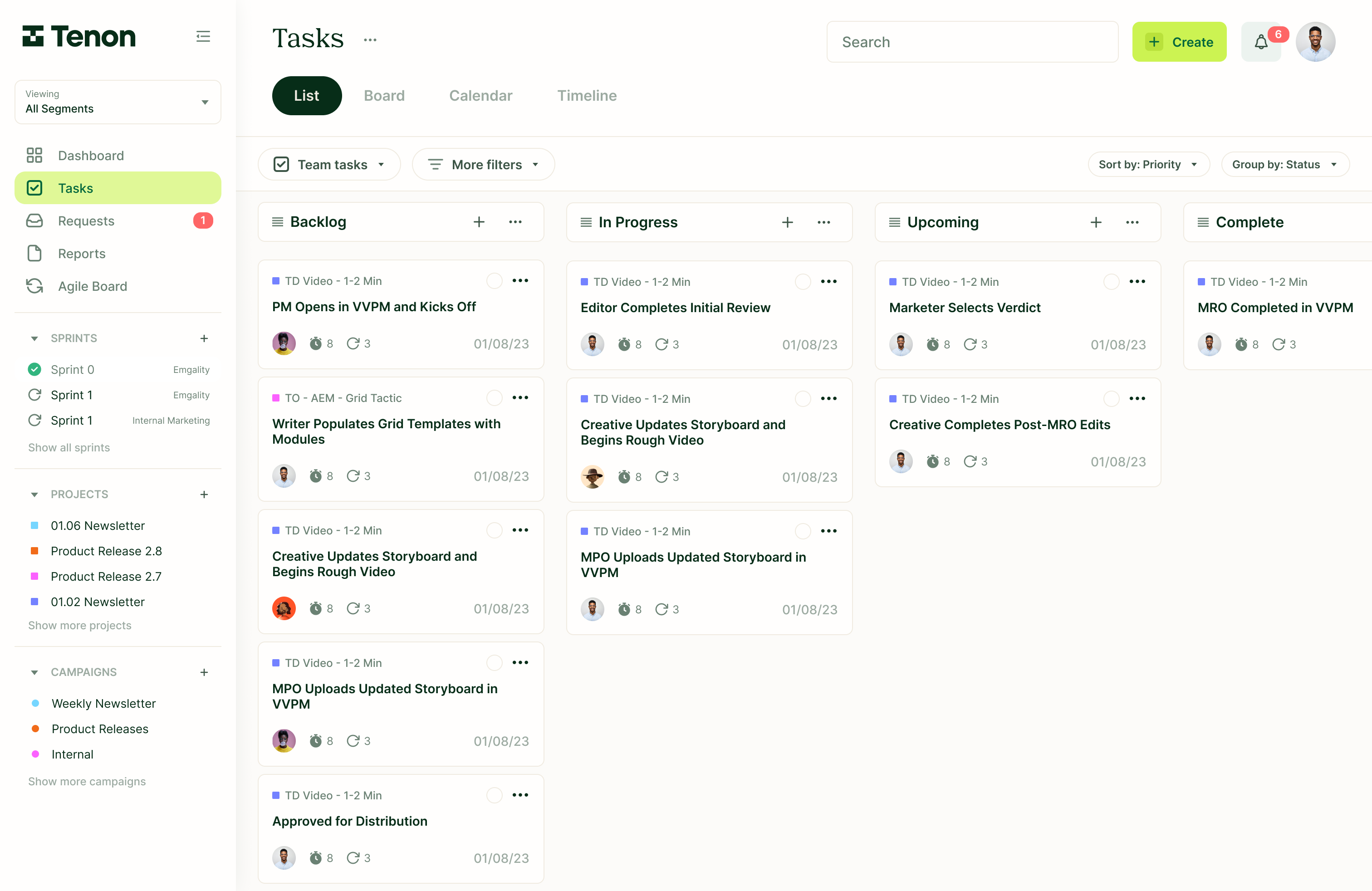Image resolution: width=1372 pixels, height=891 pixels.
Task: Click the Agile Board icon
Action: [34, 286]
